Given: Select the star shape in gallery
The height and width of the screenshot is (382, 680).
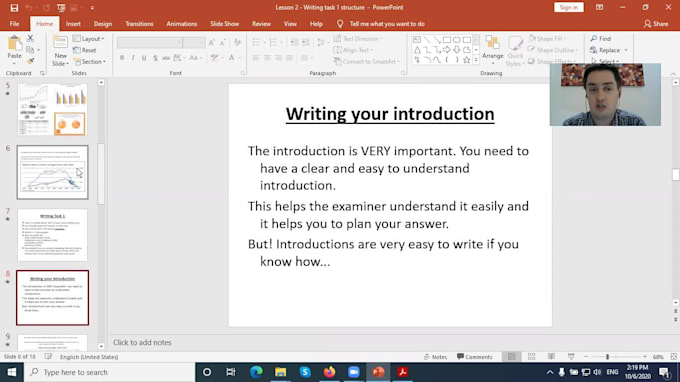Looking at the screenshot, I should point(467,60).
